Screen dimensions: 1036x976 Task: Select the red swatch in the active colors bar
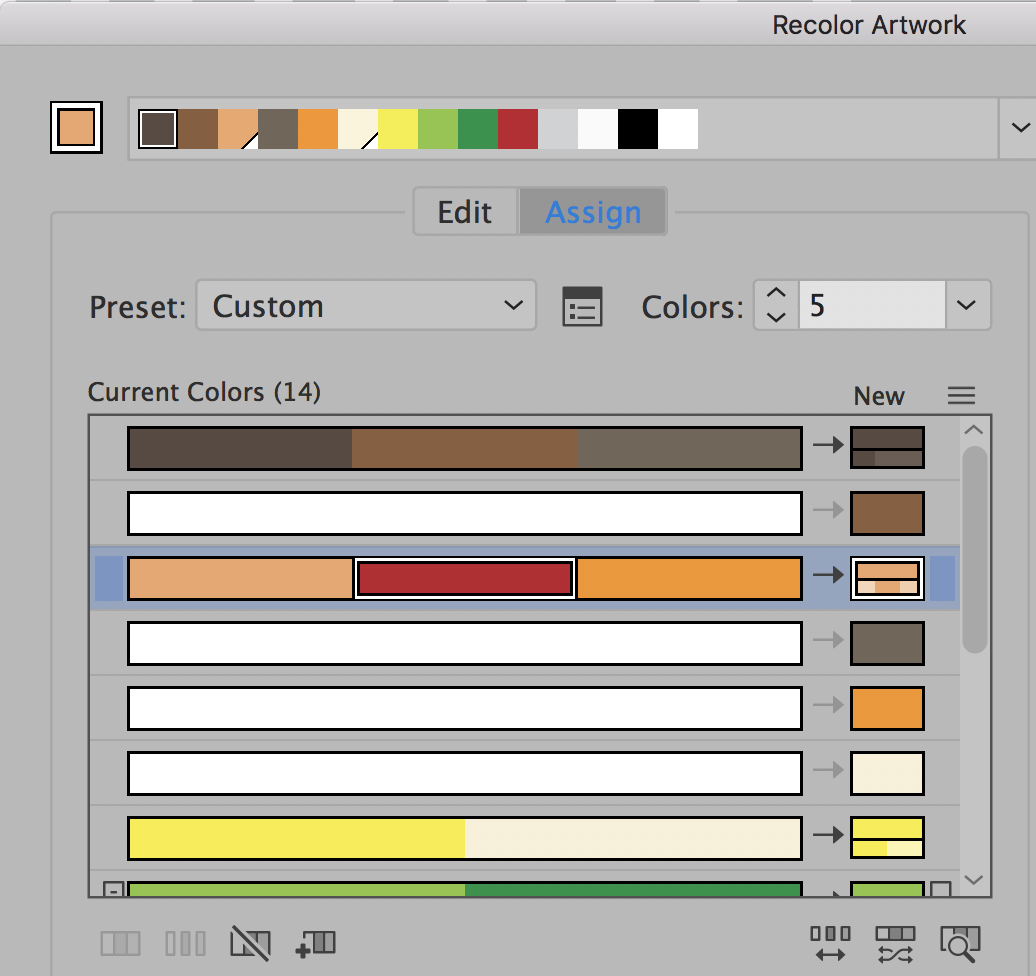coord(518,129)
